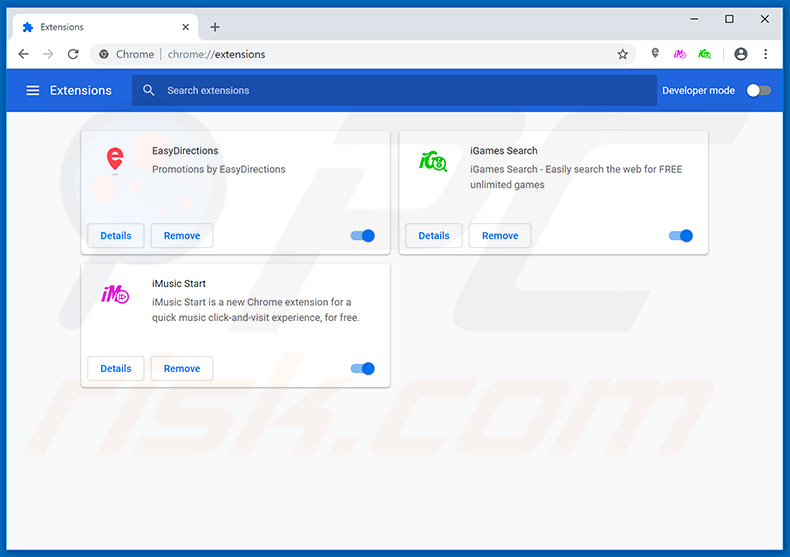Click the iGames Search toolbar extension icon
Image resolution: width=790 pixels, height=557 pixels.
click(705, 54)
